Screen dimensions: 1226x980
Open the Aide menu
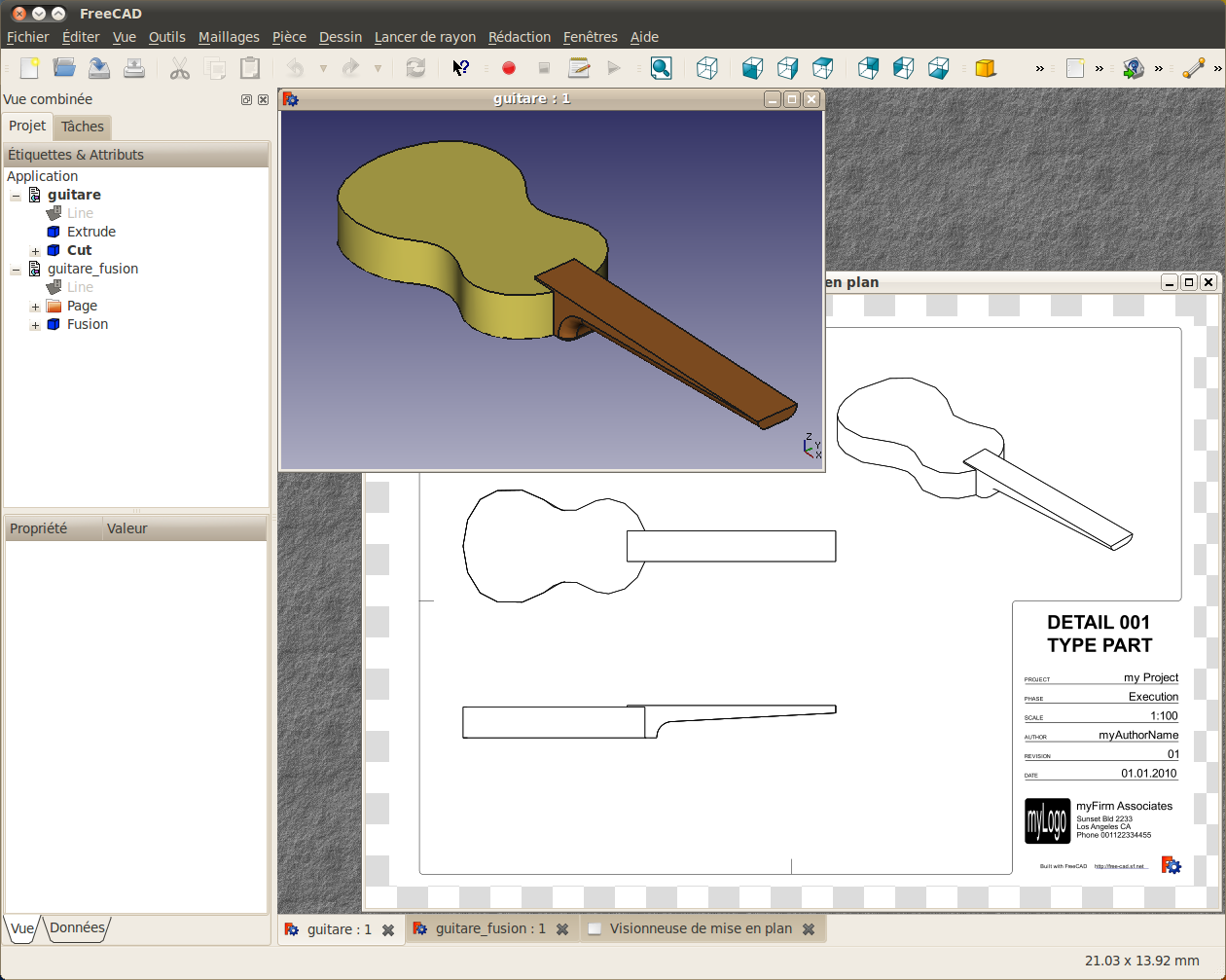[644, 37]
